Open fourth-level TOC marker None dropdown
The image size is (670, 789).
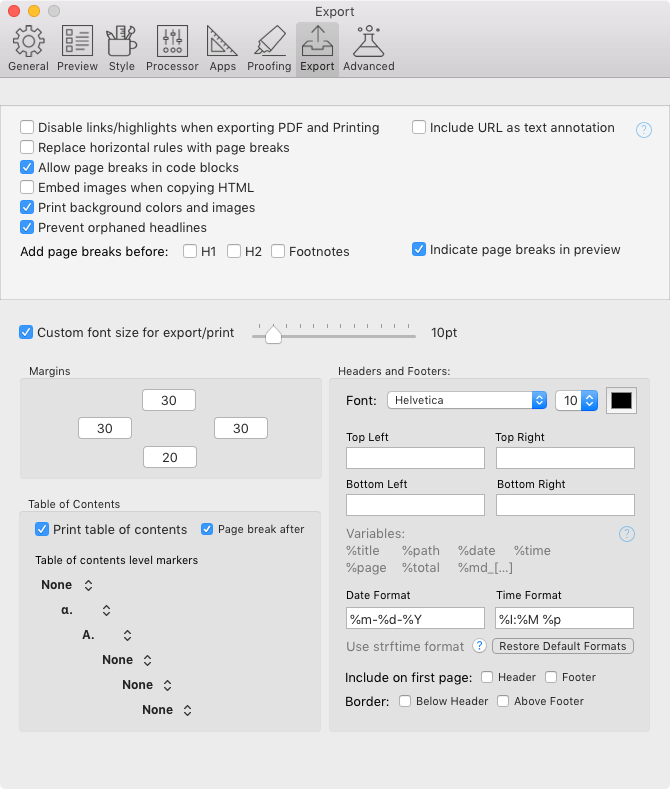(127, 660)
